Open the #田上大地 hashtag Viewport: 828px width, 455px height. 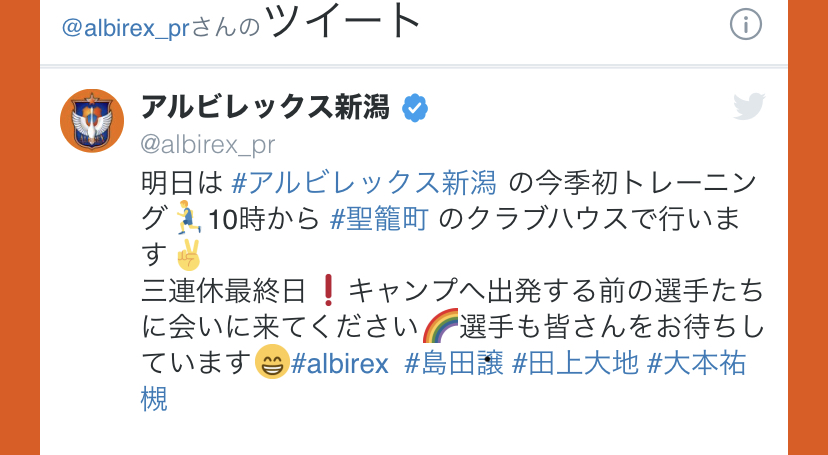tap(576, 364)
